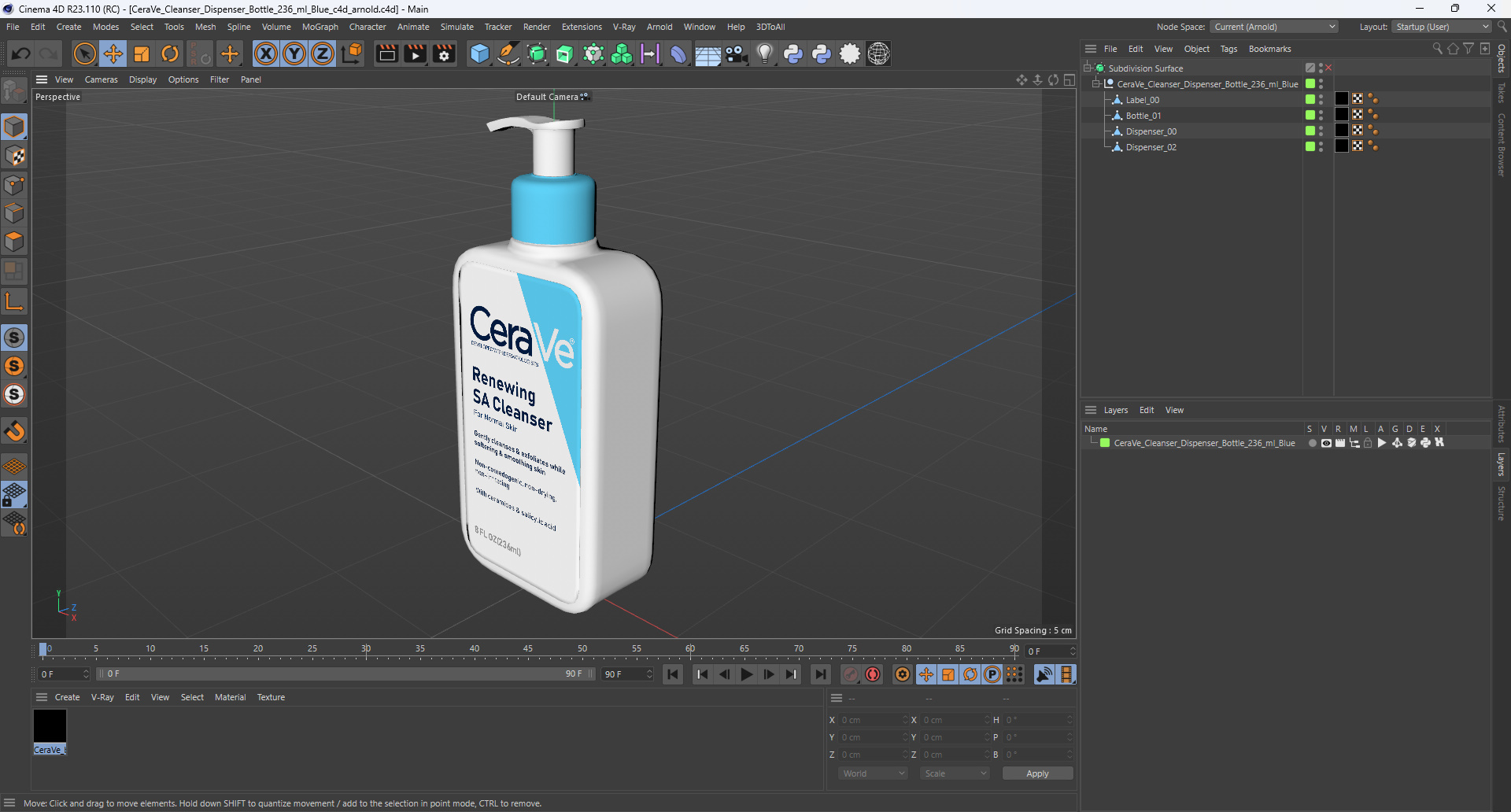This screenshot has height=812, width=1511.
Task: Click the orange Snap S icon
Action: pos(14,366)
